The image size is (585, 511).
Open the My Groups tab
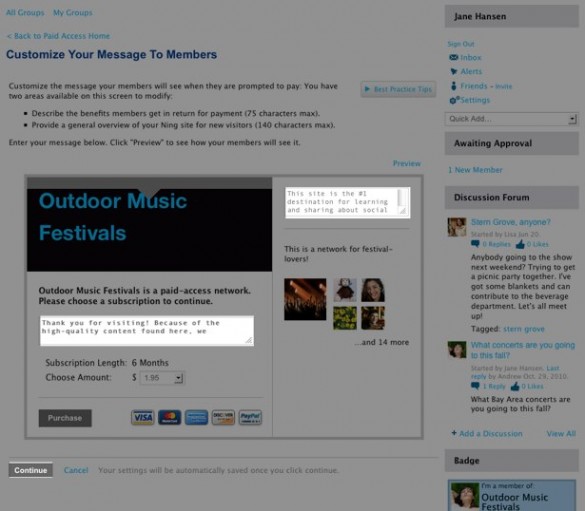(x=72, y=13)
